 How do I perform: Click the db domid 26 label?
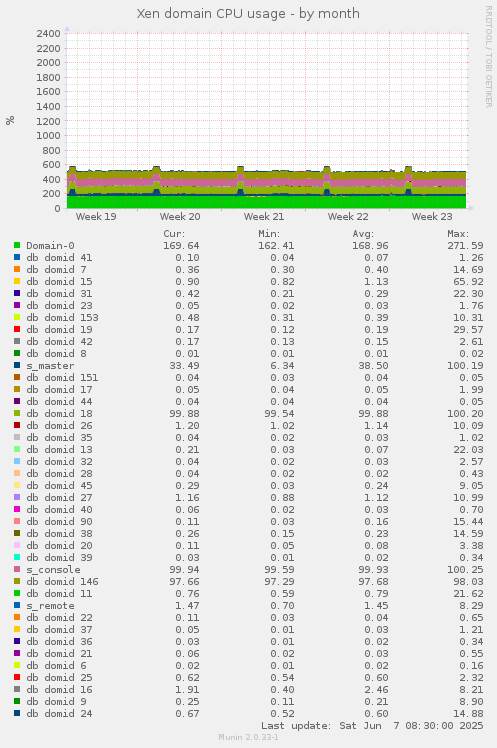pyautogui.click(x=59, y=426)
